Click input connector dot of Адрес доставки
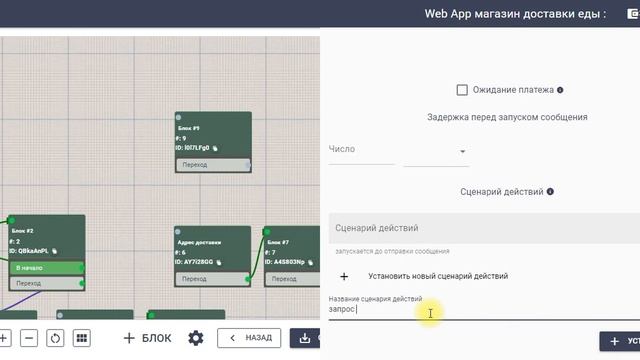Viewport: 640px width, 360px height. point(178,232)
